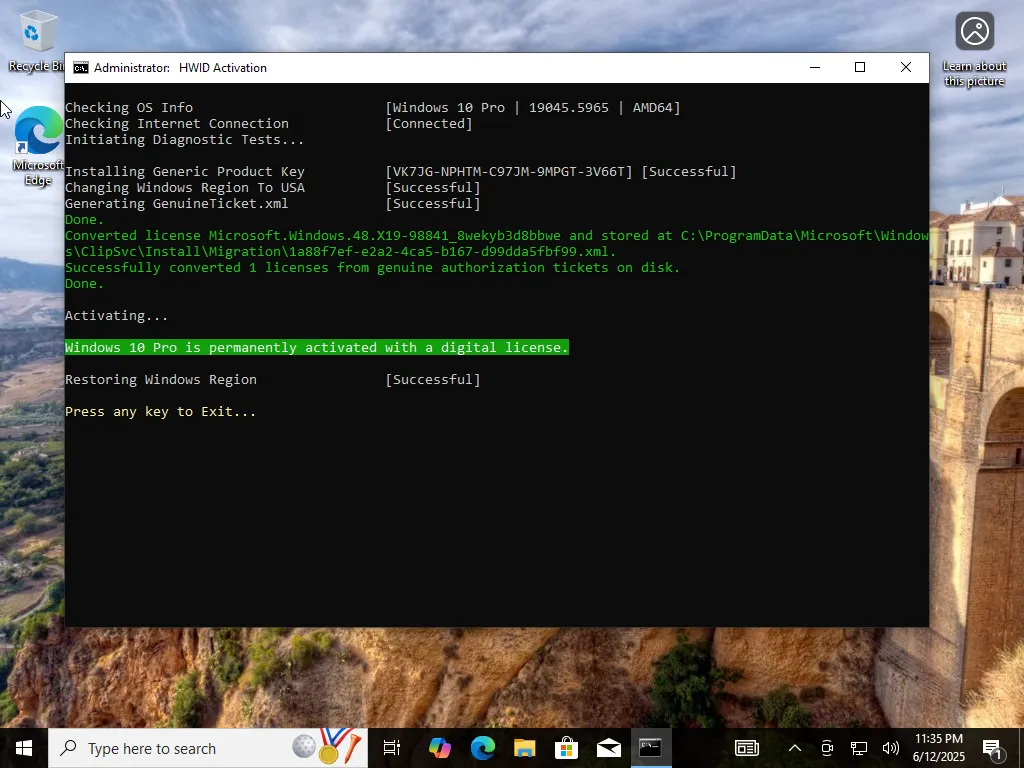Click the product key VK7JG-NPHTM-C97JM-9MPGT-3V66T text
This screenshot has height=768, width=1024.
[x=509, y=172]
